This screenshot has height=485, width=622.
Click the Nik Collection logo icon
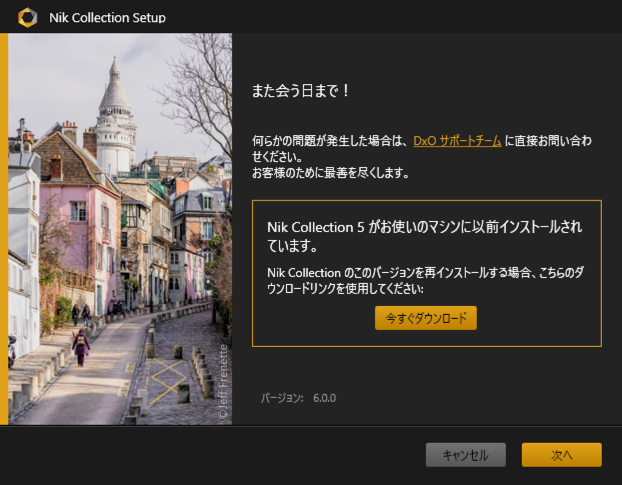pyautogui.click(x=27, y=17)
